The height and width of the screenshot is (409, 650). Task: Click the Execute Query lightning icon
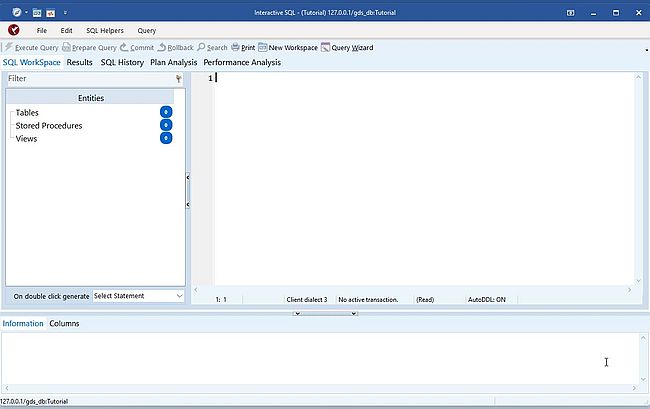(9, 47)
